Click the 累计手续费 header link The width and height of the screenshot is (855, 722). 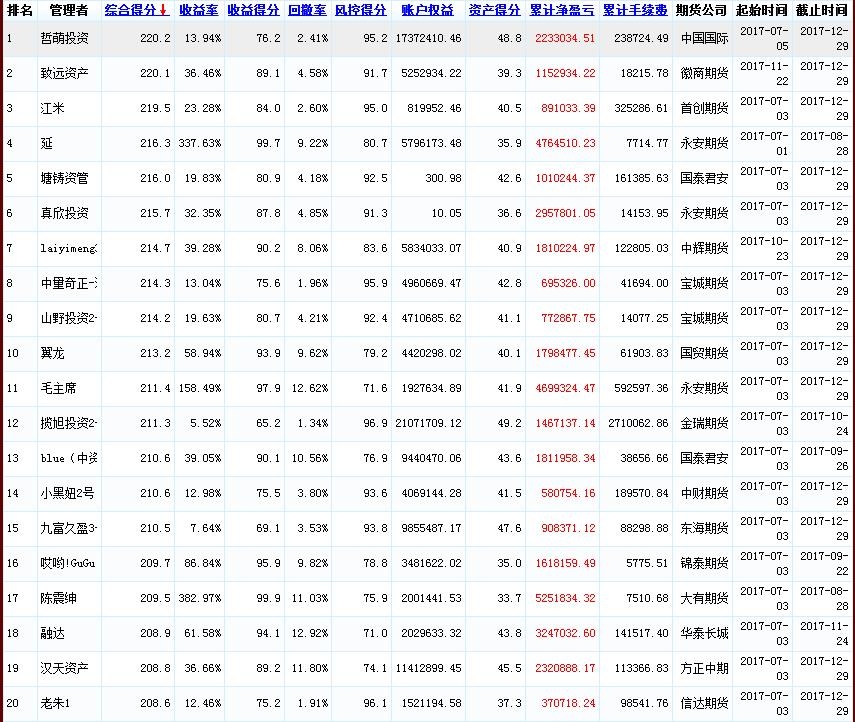point(635,10)
